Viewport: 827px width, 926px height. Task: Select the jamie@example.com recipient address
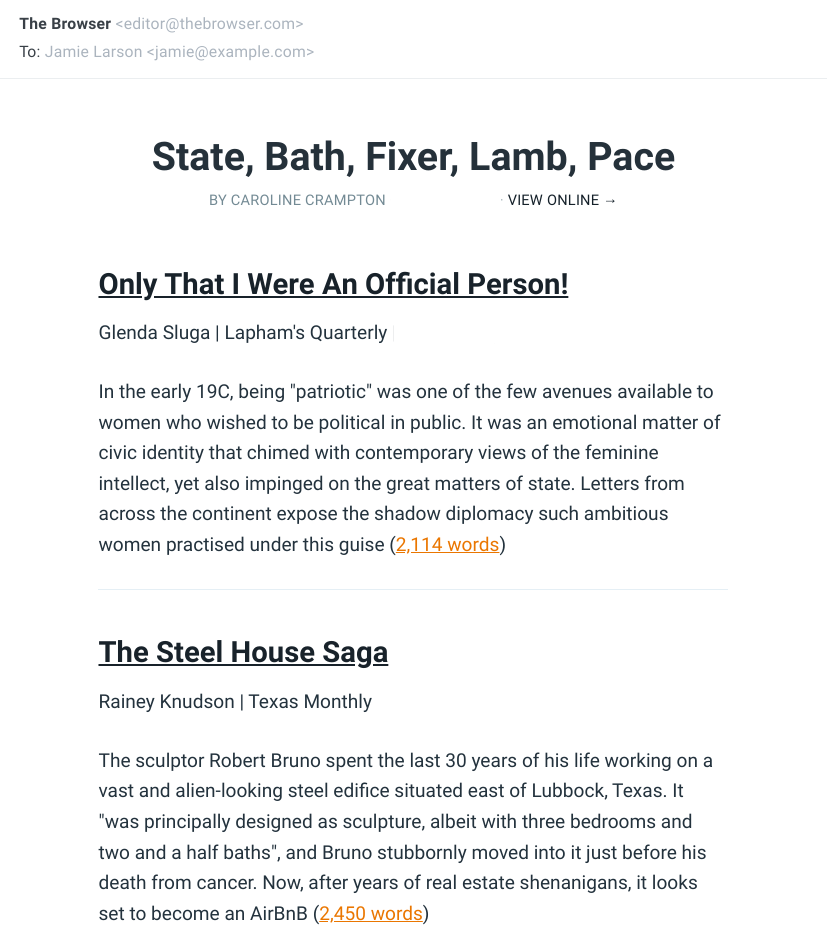coord(230,52)
